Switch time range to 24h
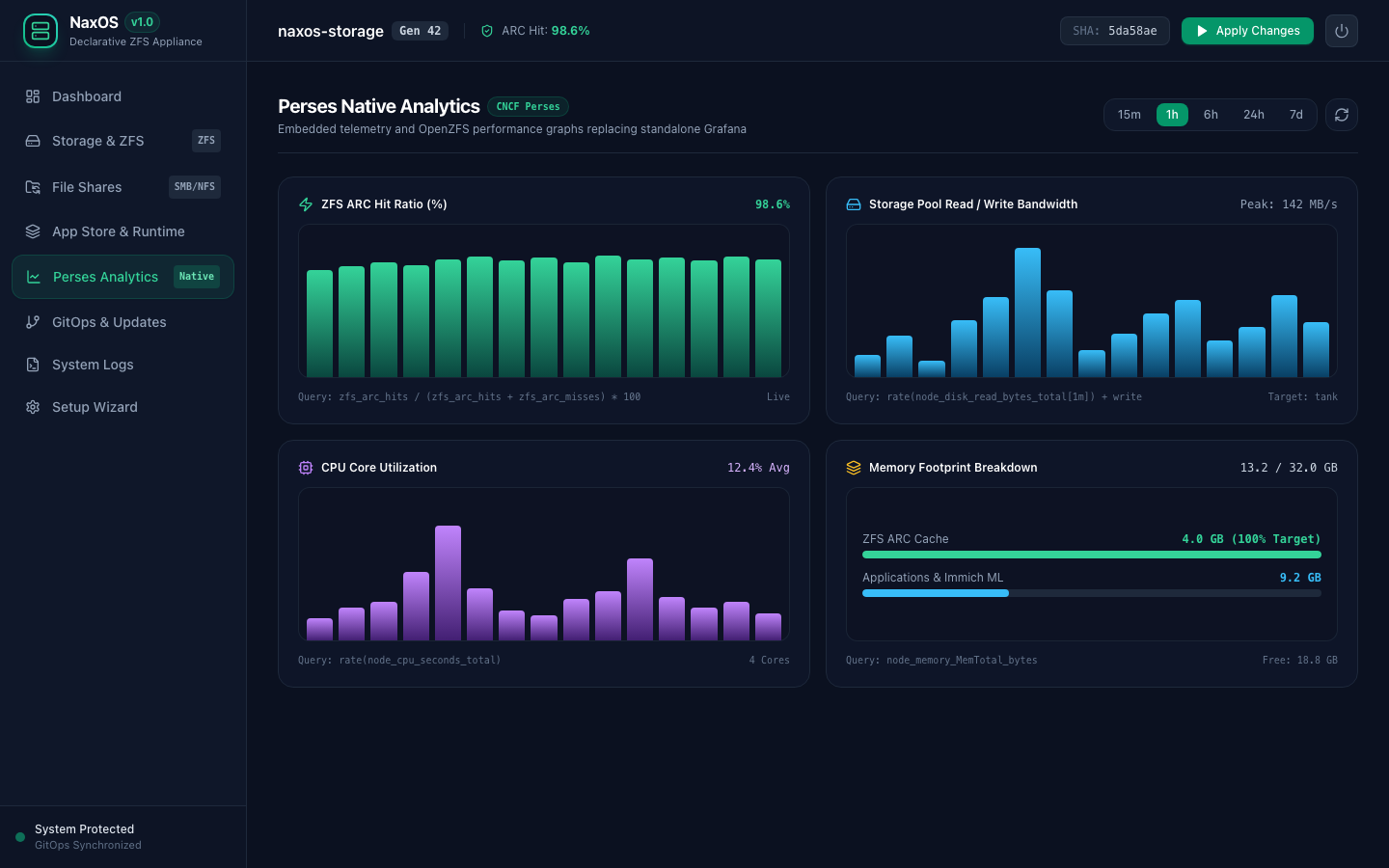 tap(1254, 115)
